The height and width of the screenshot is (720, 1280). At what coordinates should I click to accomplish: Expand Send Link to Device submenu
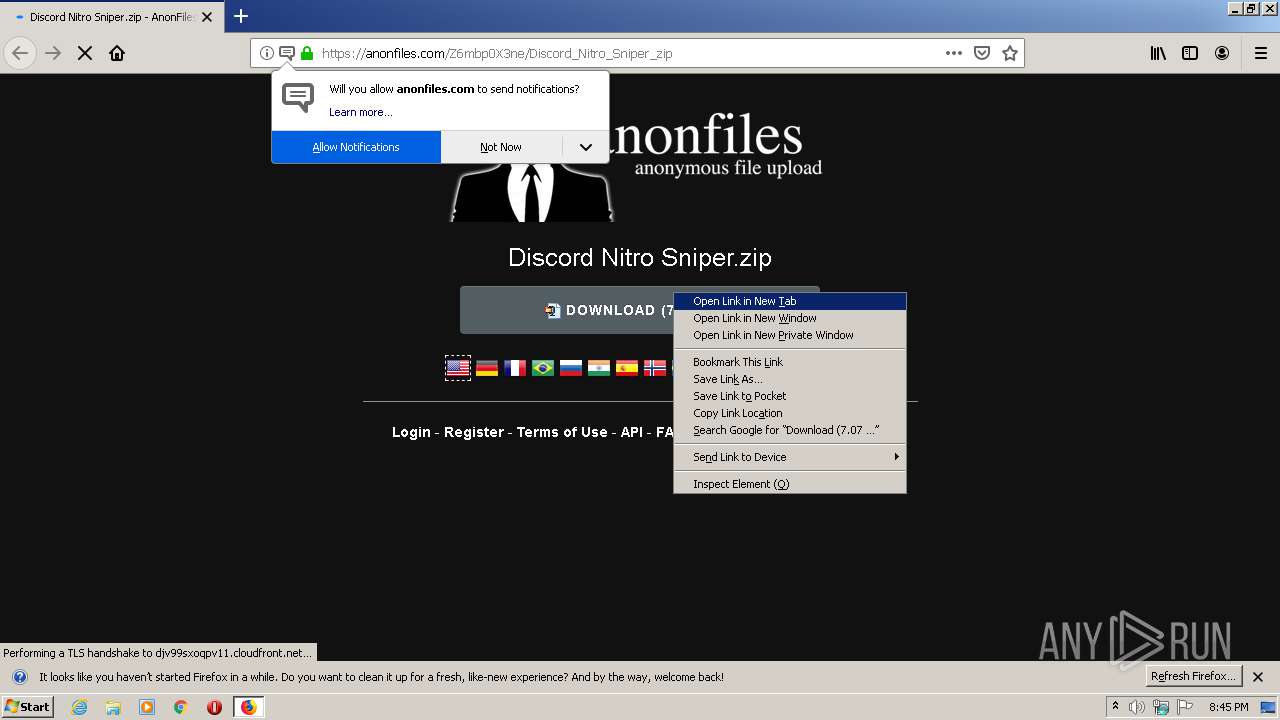point(790,457)
